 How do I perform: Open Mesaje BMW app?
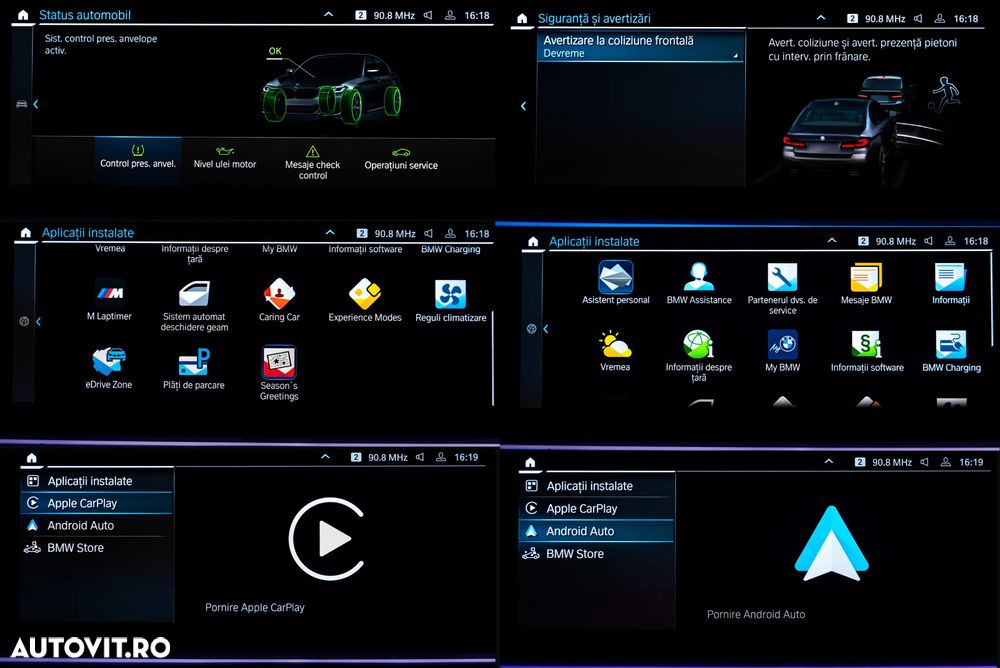click(x=866, y=283)
